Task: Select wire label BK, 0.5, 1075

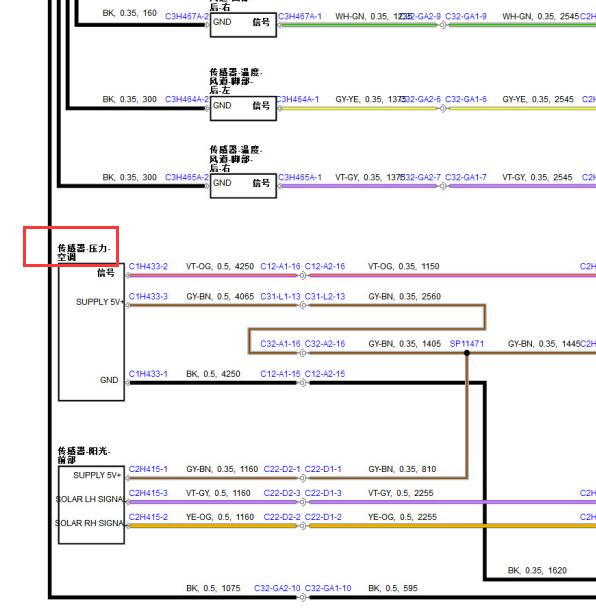Action: pos(213,589)
